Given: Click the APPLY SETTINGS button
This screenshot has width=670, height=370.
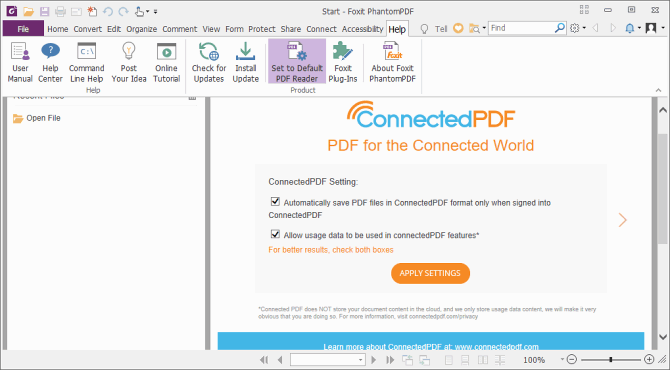Looking at the screenshot, I should coord(430,273).
